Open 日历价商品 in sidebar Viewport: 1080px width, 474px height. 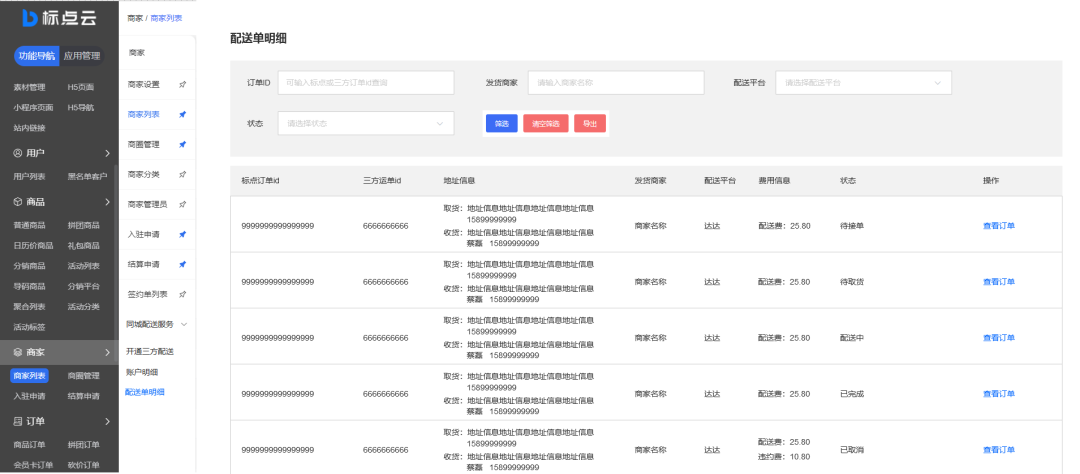tap(33, 245)
